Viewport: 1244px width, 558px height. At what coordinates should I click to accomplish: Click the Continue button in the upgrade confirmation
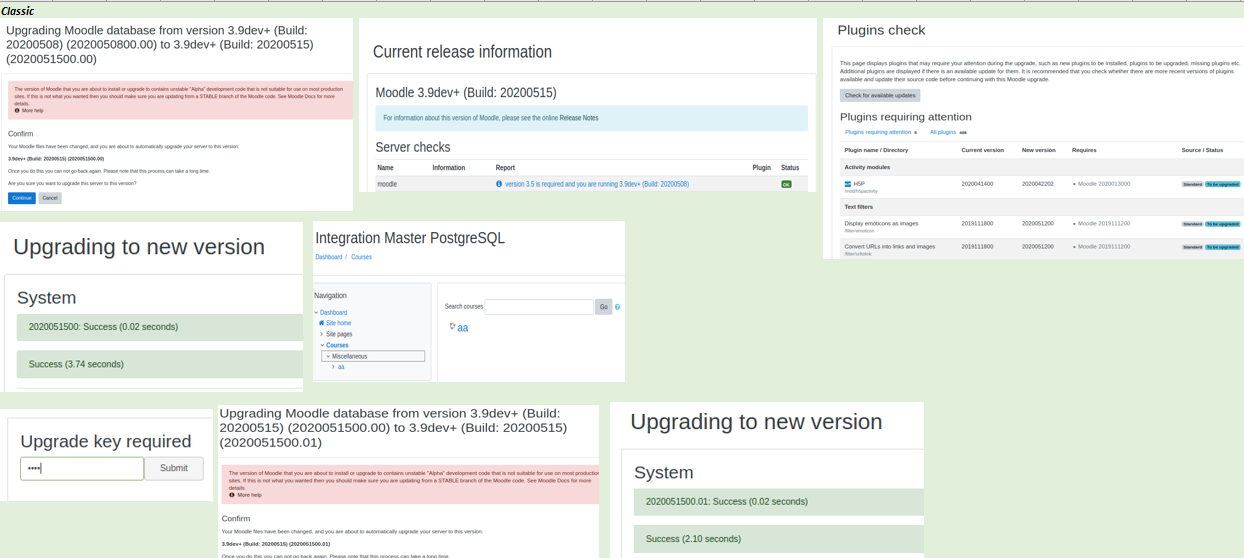21,198
